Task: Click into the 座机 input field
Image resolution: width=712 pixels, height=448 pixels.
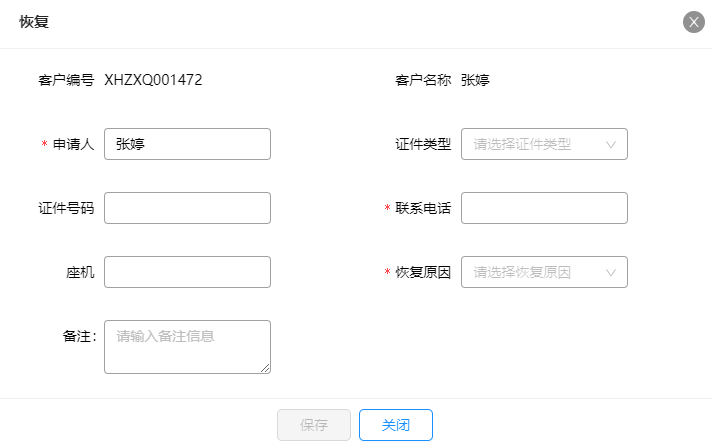Action: pos(187,272)
